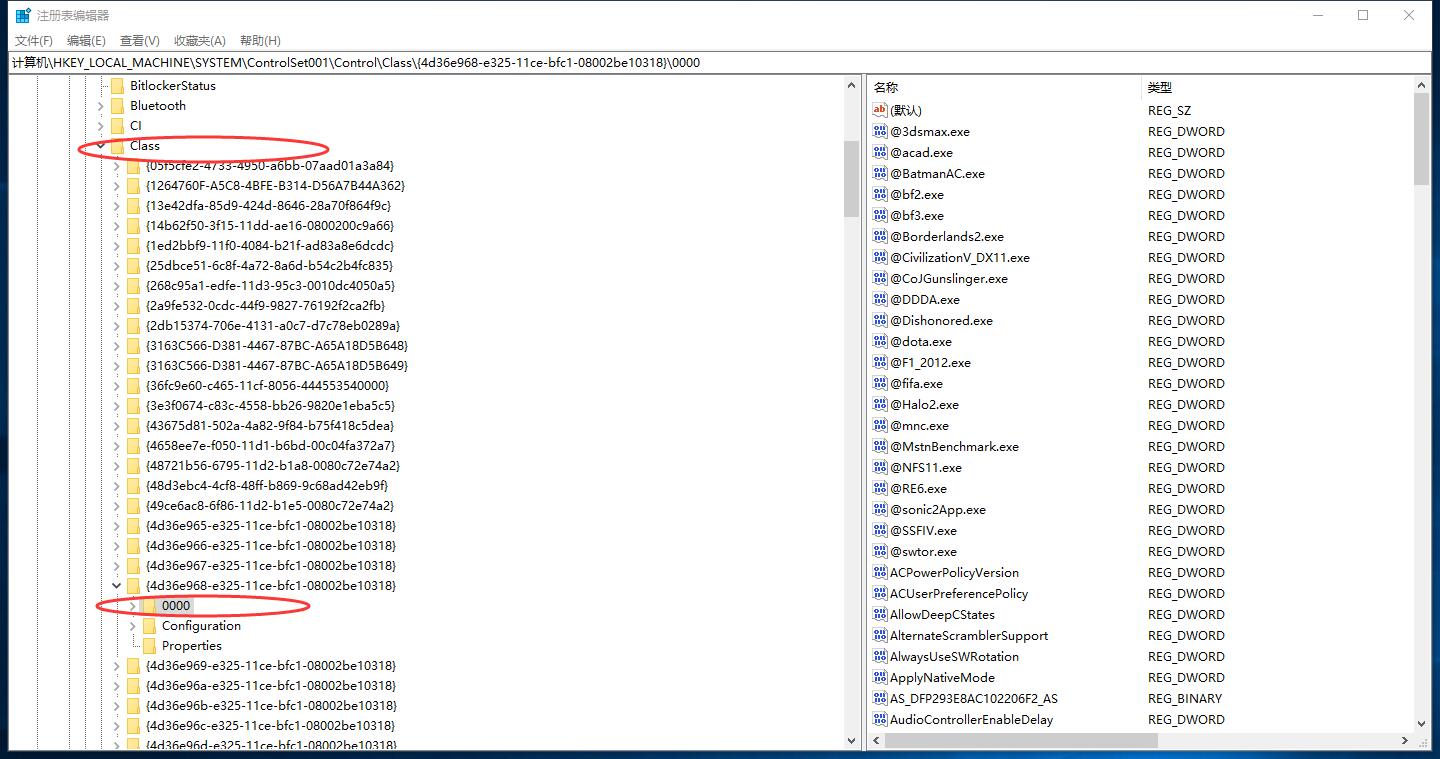Expand the Configuration subkey

coord(132,626)
